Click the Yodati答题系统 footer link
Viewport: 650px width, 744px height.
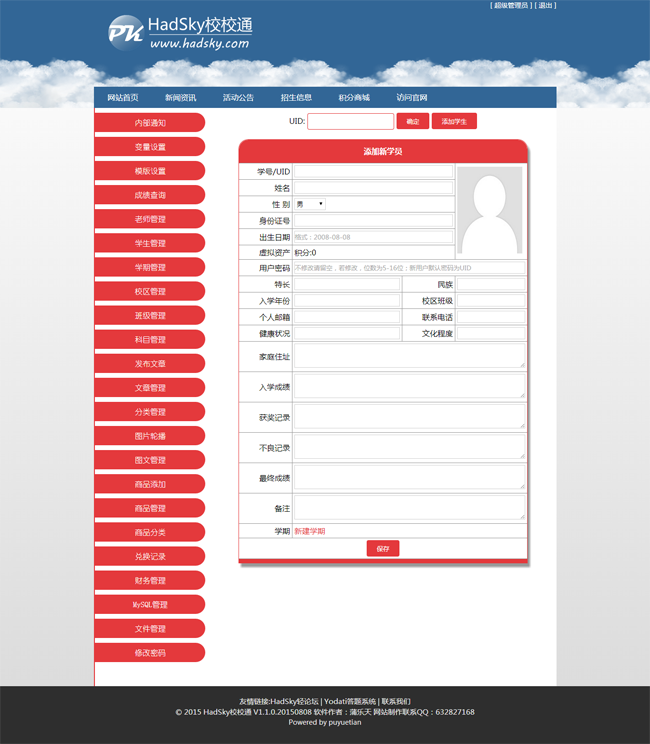coord(350,701)
